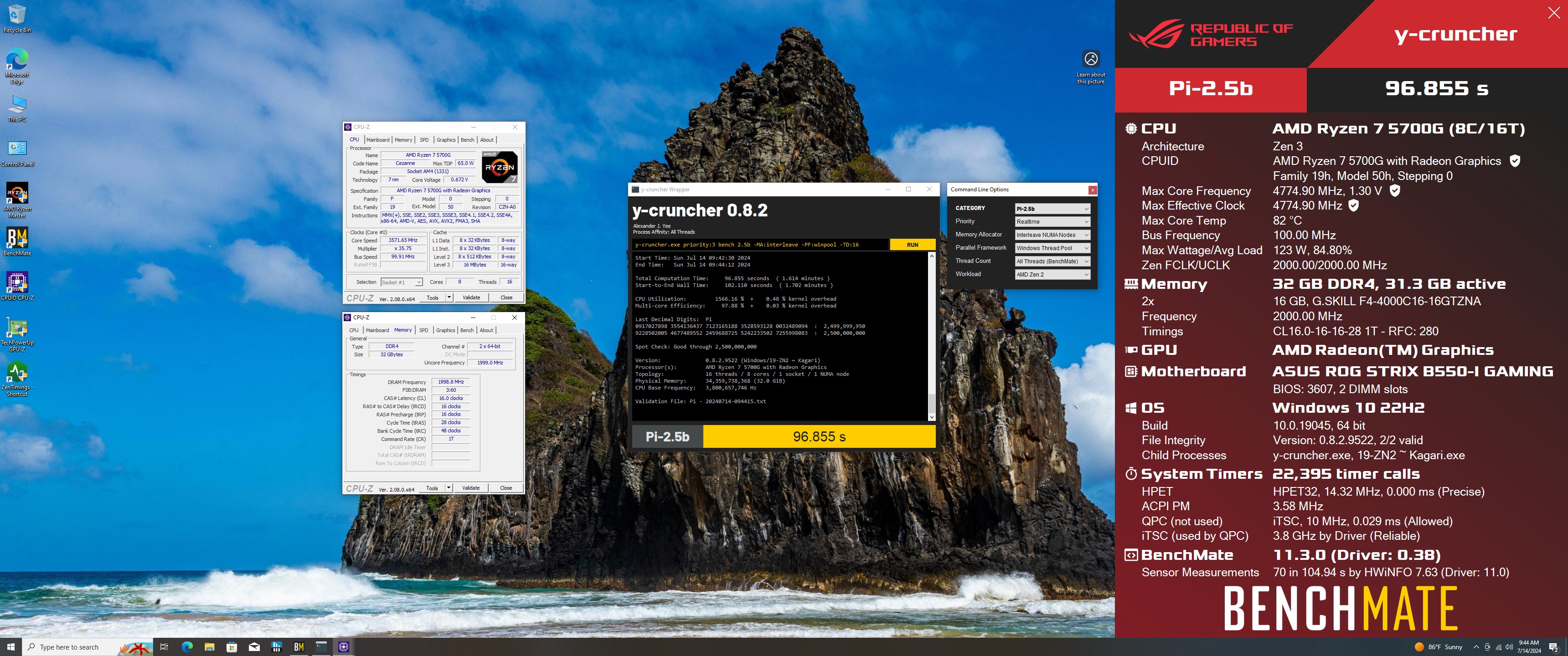Open the volume control in the tray

click(1509, 647)
